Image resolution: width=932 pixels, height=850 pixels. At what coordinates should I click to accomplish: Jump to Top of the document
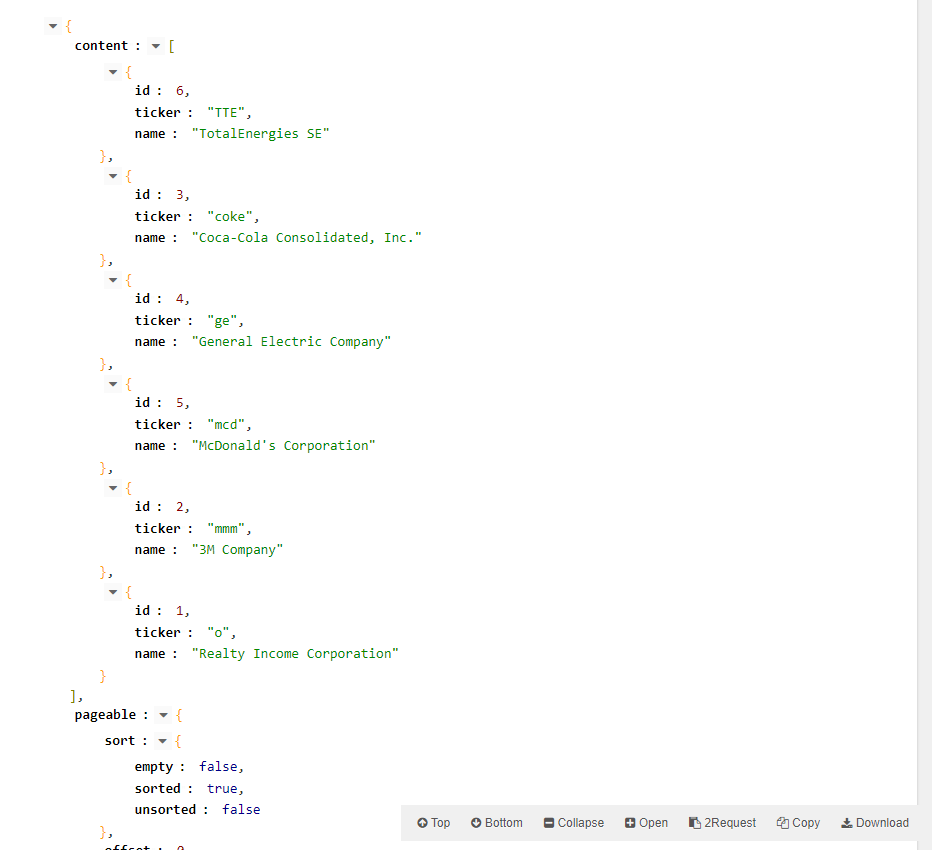coord(433,823)
